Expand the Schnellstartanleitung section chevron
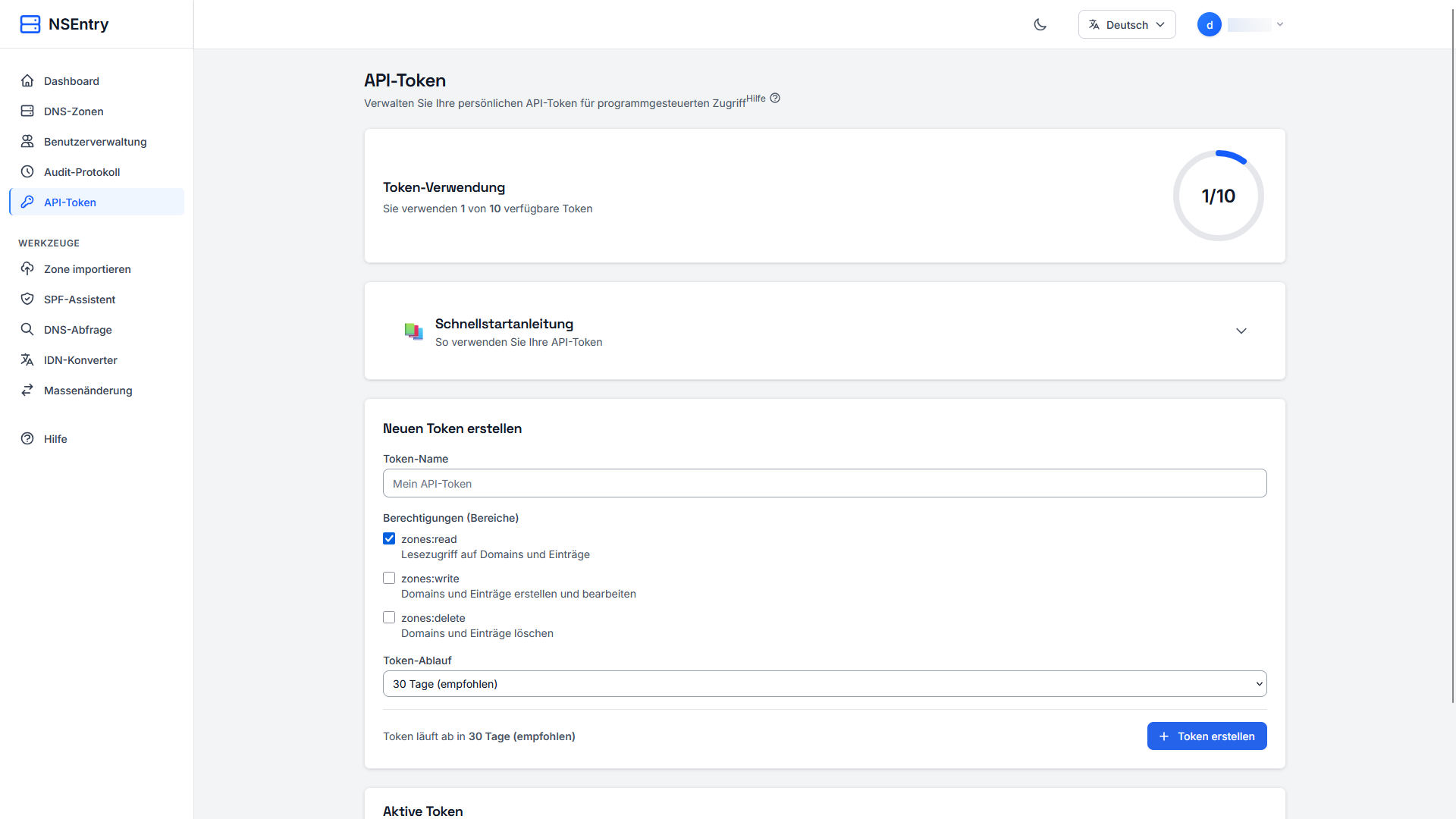Image resolution: width=1456 pixels, height=819 pixels. coord(1241,331)
